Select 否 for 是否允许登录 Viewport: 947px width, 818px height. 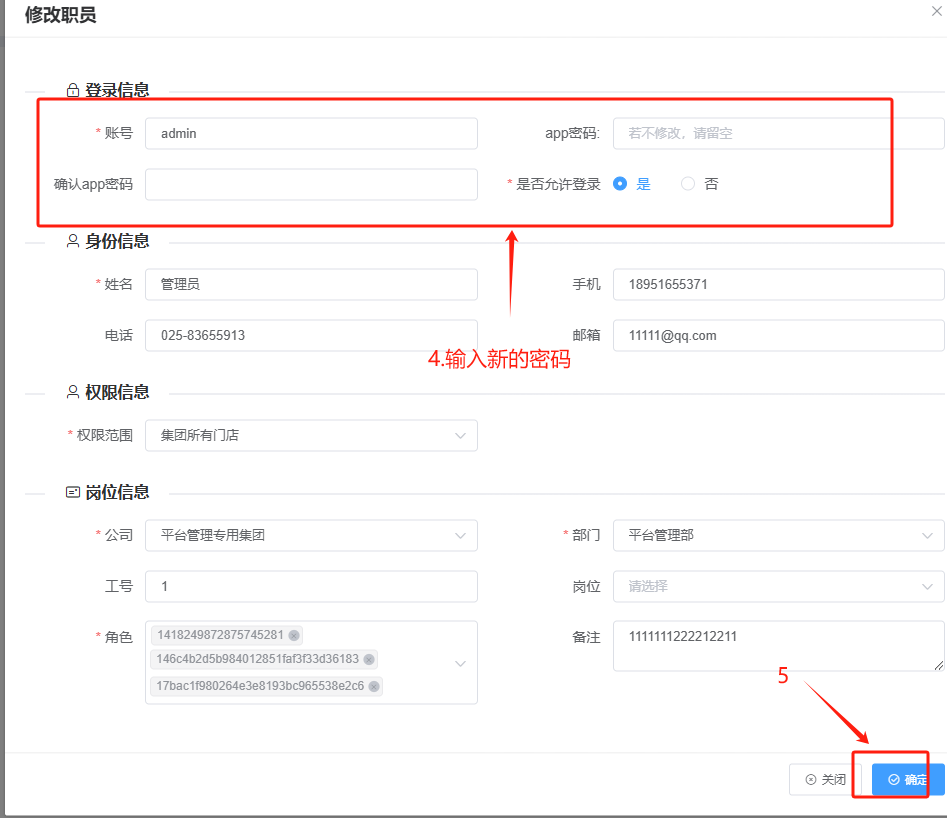coord(688,184)
